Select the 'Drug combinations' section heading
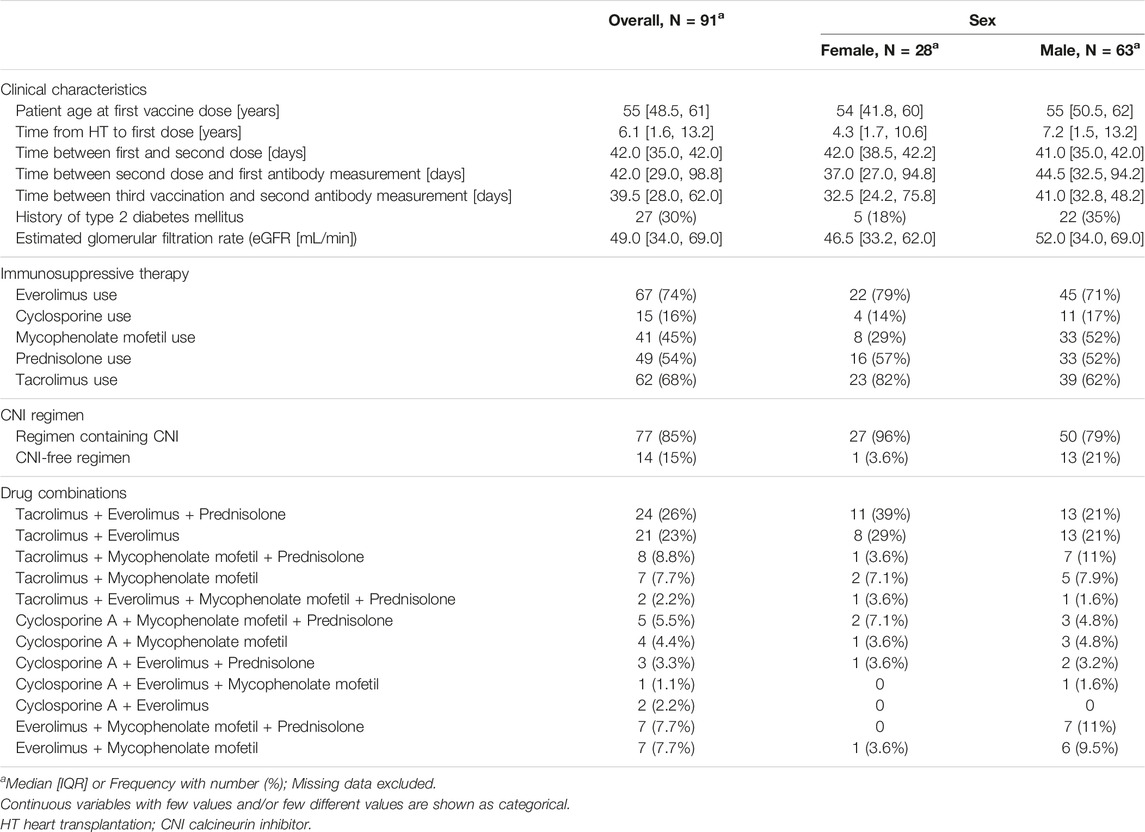1145x832 pixels. (63, 493)
